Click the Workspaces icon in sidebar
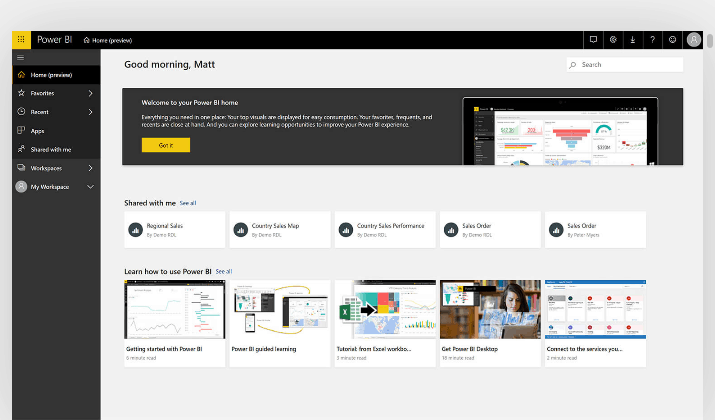 point(21,168)
